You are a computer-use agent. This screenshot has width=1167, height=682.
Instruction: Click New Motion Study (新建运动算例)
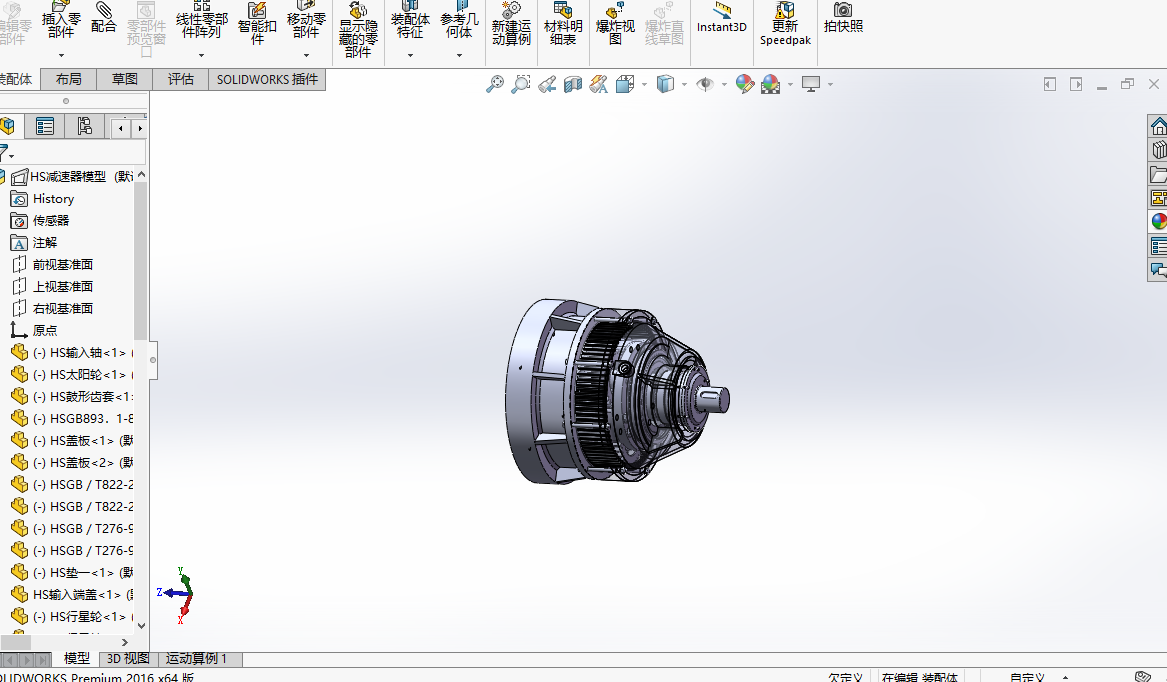[x=511, y=24]
